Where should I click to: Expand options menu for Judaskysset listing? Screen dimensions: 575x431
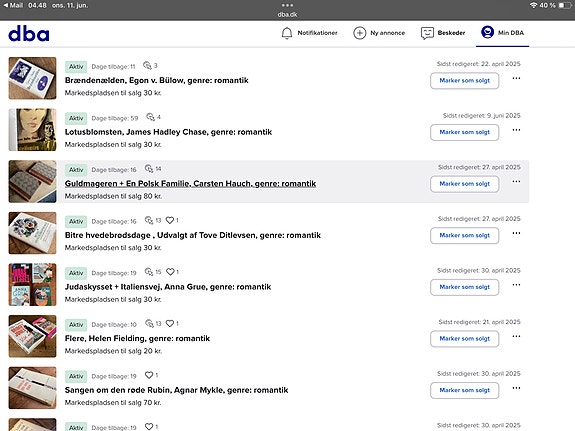tap(516, 285)
